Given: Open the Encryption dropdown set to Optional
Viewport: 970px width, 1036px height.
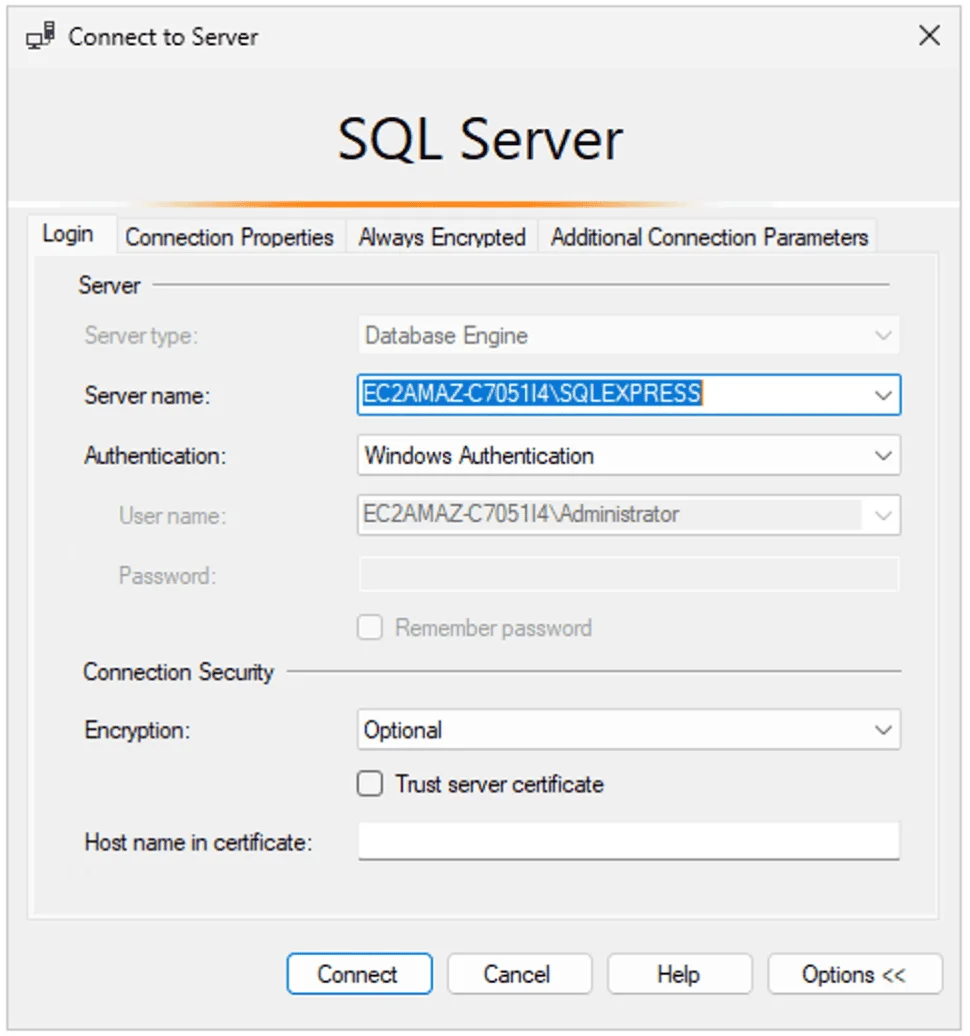Looking at the screenshot, I should (x=628, y=730).
